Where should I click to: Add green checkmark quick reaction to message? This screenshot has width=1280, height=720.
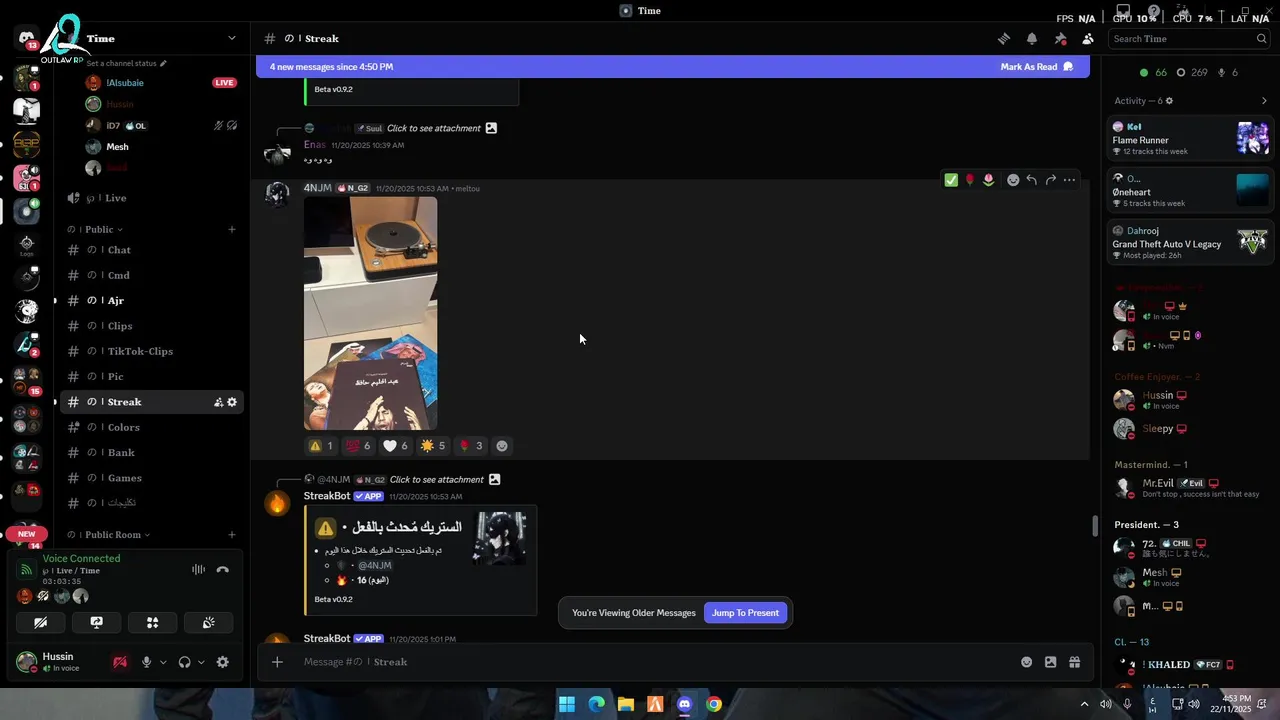(951, 180)
